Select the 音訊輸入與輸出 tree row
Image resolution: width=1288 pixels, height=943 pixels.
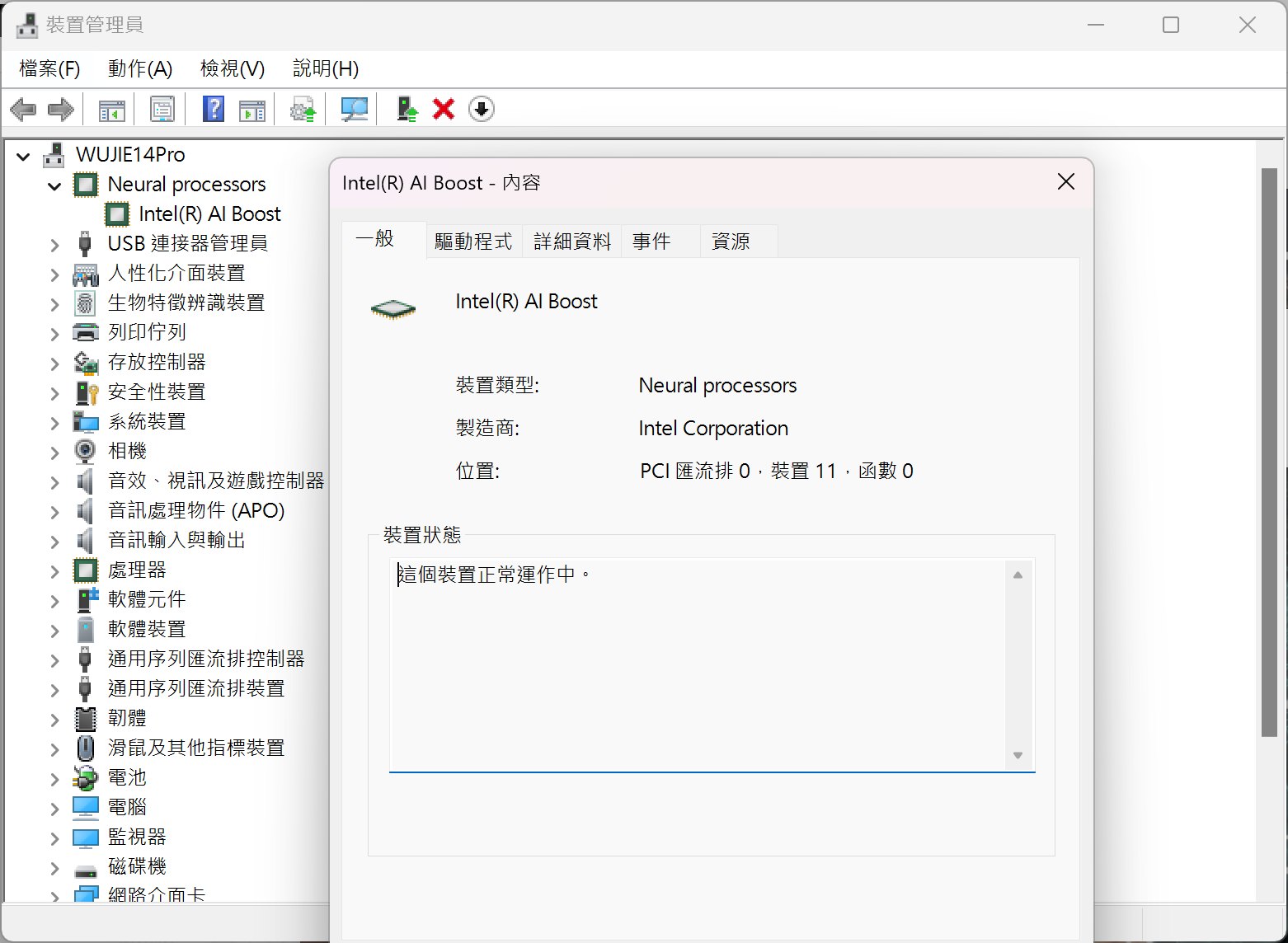pyautogui.click(x=176, y=541)
